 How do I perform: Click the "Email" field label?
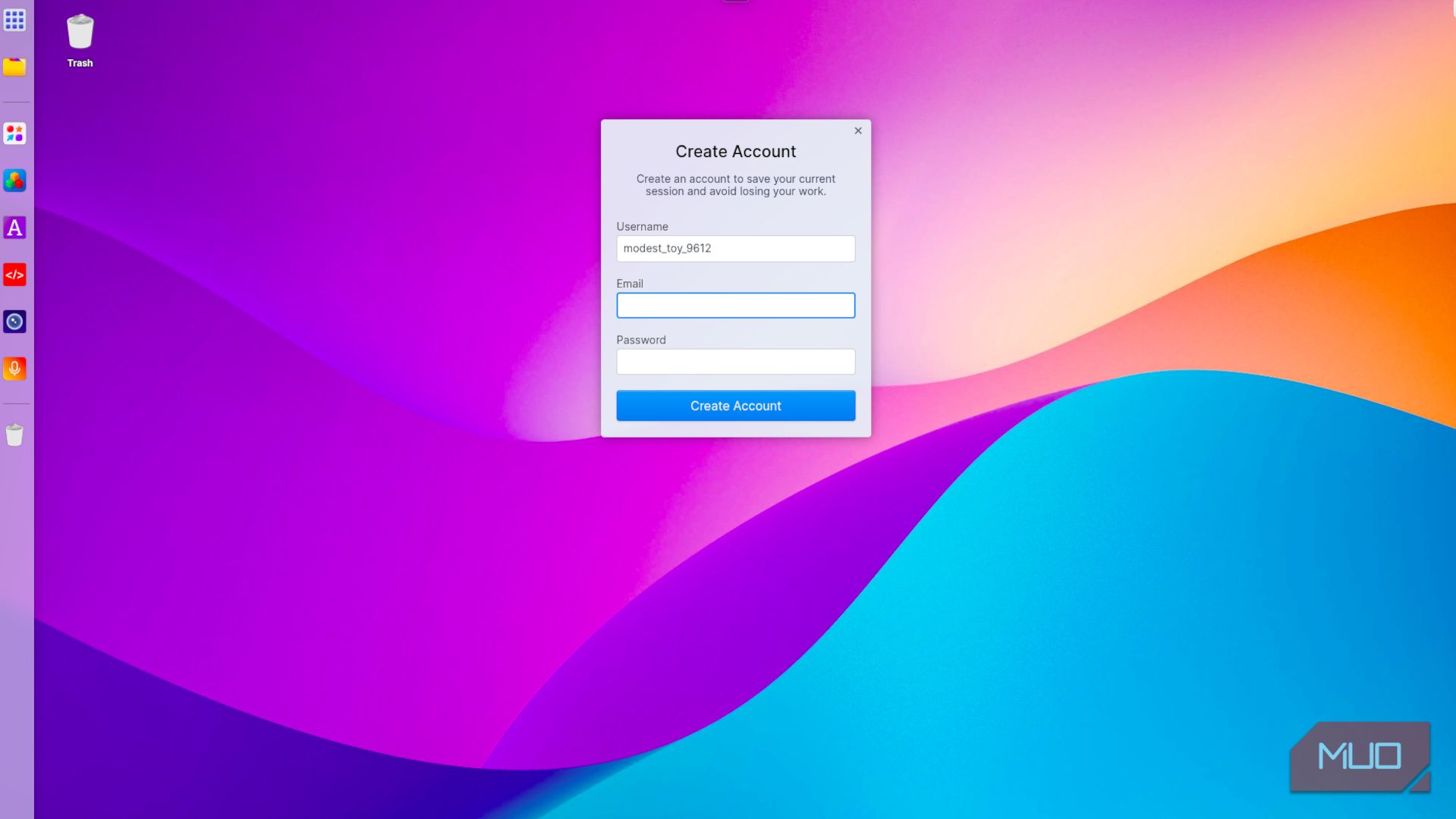tap(629, 284)
